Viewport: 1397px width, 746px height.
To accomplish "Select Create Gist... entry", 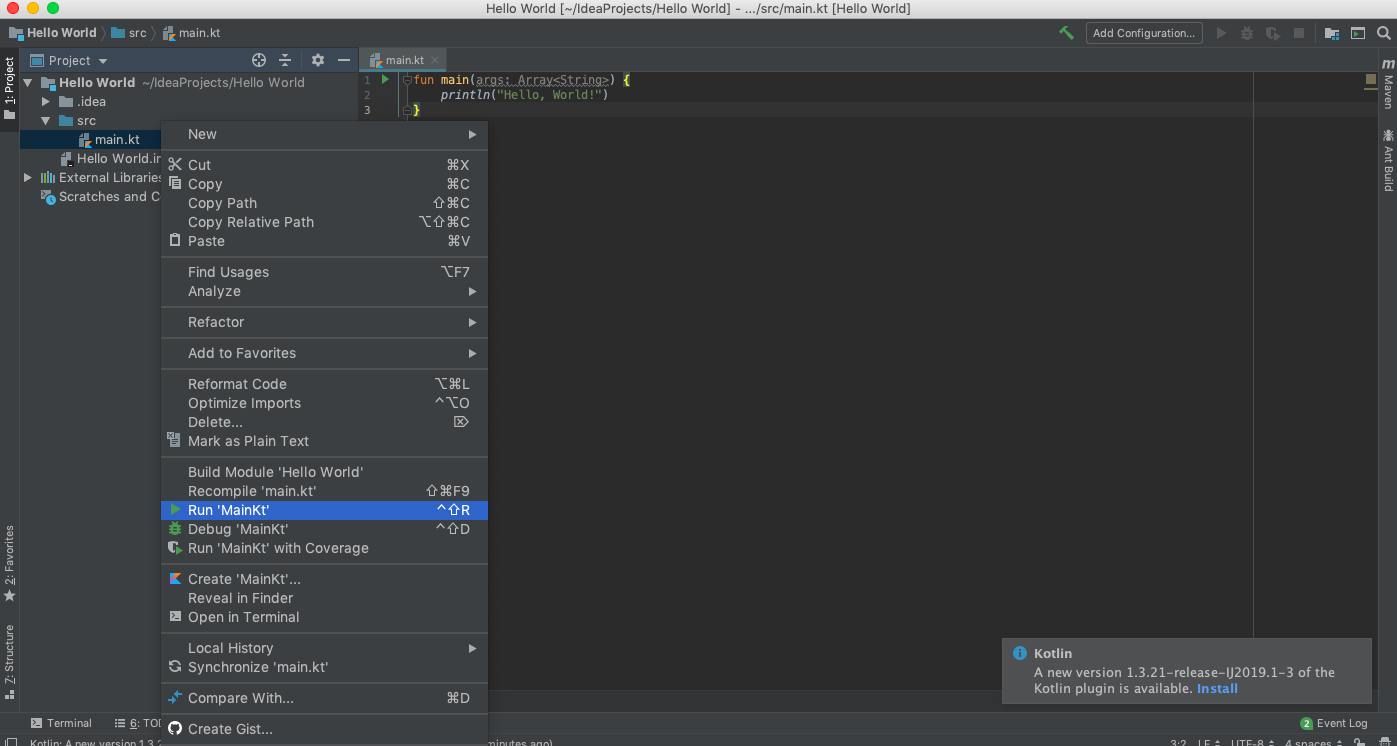I will click(324, 729).
